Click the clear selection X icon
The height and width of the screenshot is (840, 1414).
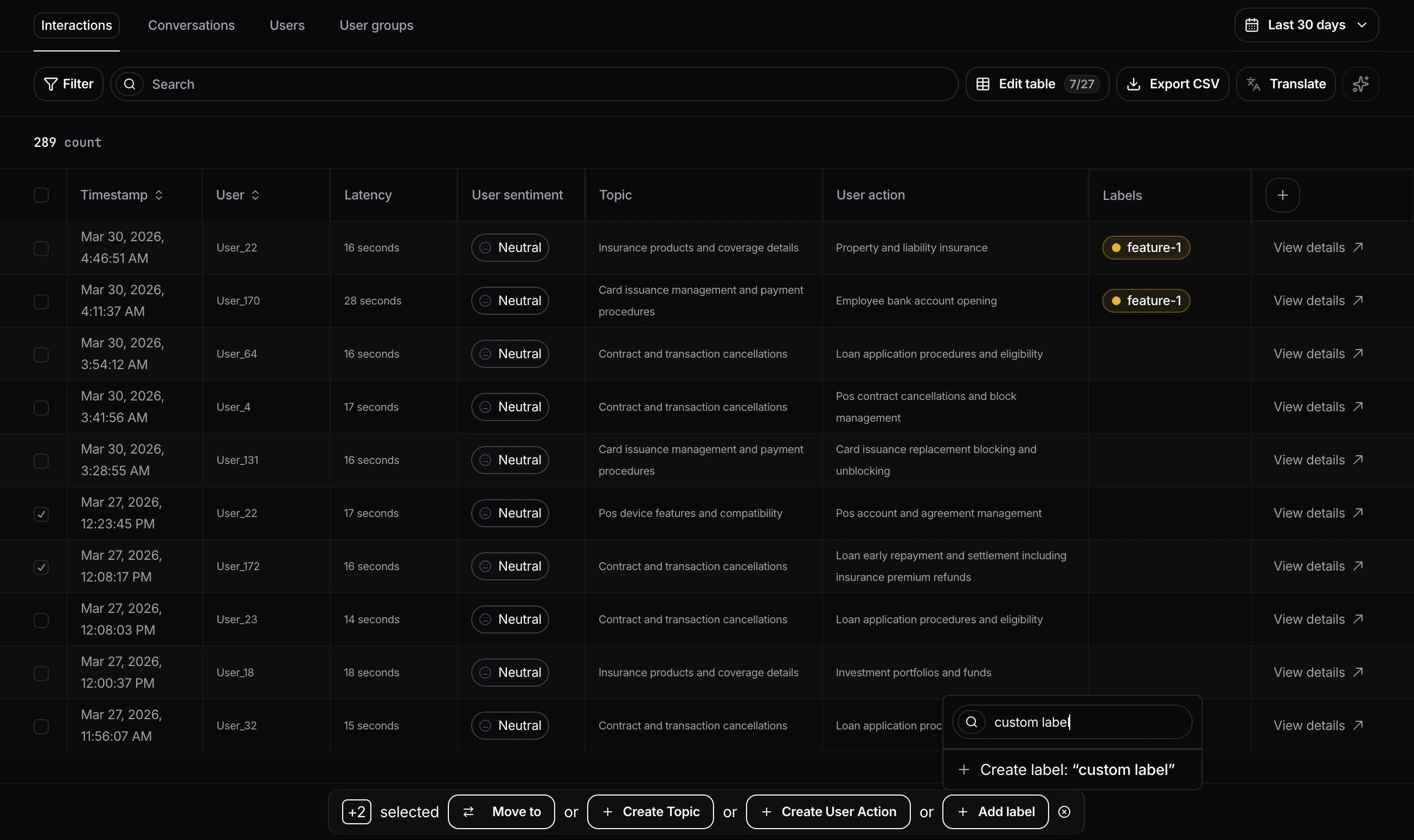click(x=1064, y=812)
